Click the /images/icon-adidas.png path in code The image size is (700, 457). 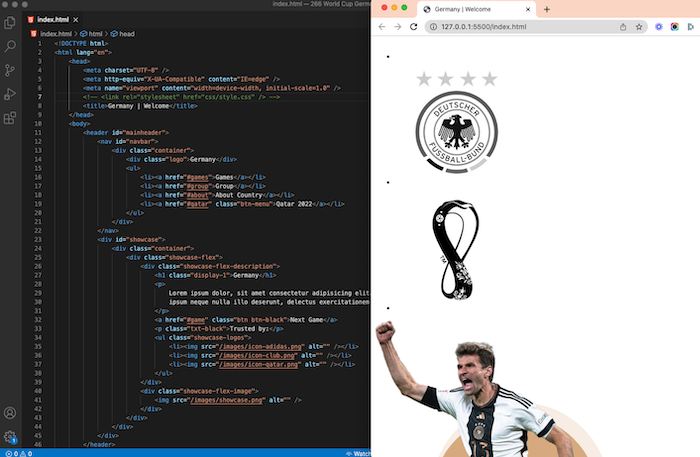click(x=262, y=347)
